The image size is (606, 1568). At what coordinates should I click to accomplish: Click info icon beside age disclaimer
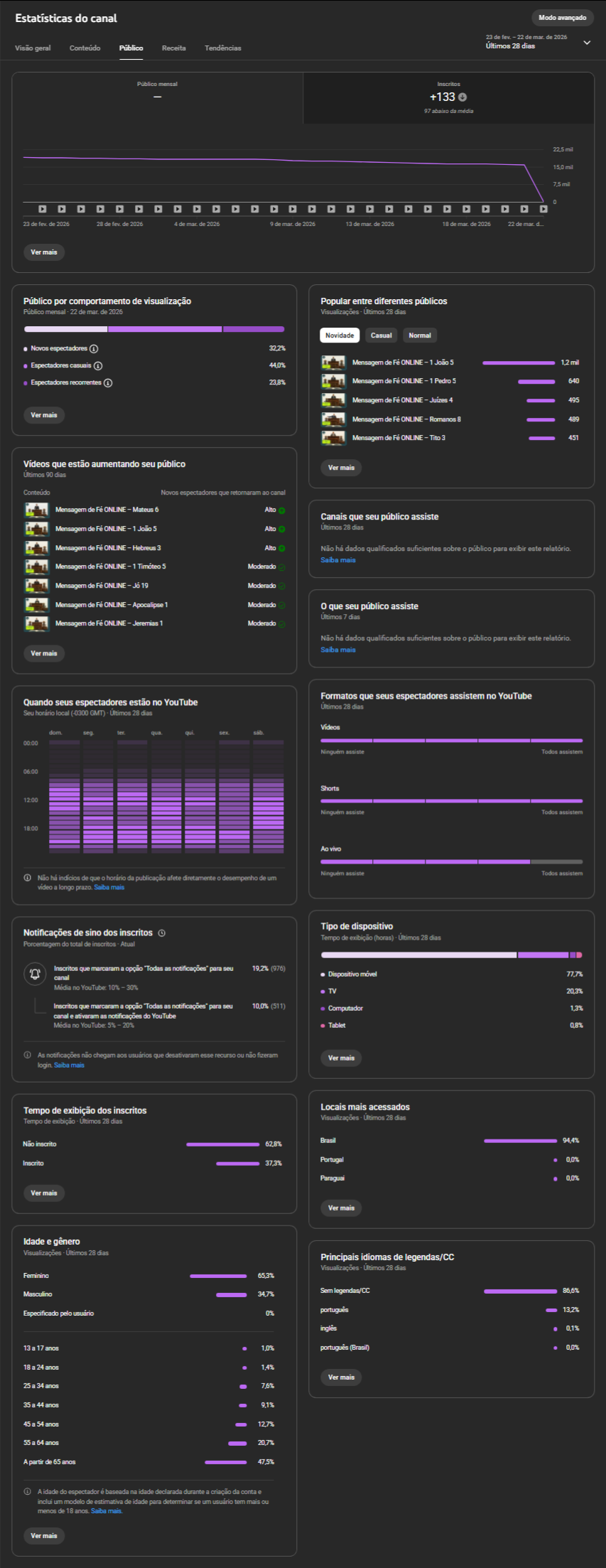click(28, 1492)
